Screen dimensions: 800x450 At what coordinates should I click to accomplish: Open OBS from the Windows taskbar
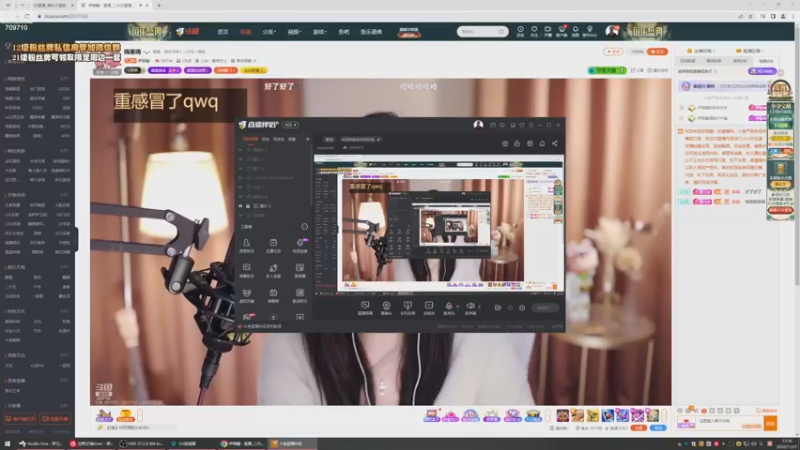tap(141, 443)
